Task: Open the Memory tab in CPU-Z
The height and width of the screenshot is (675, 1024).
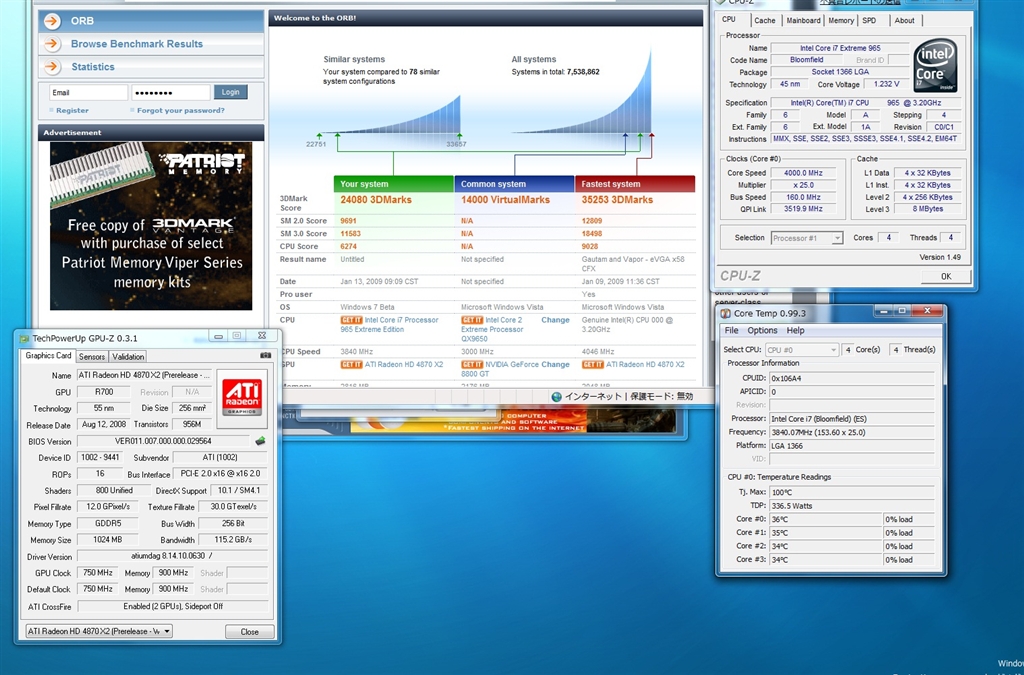Action: pos(841,20)
